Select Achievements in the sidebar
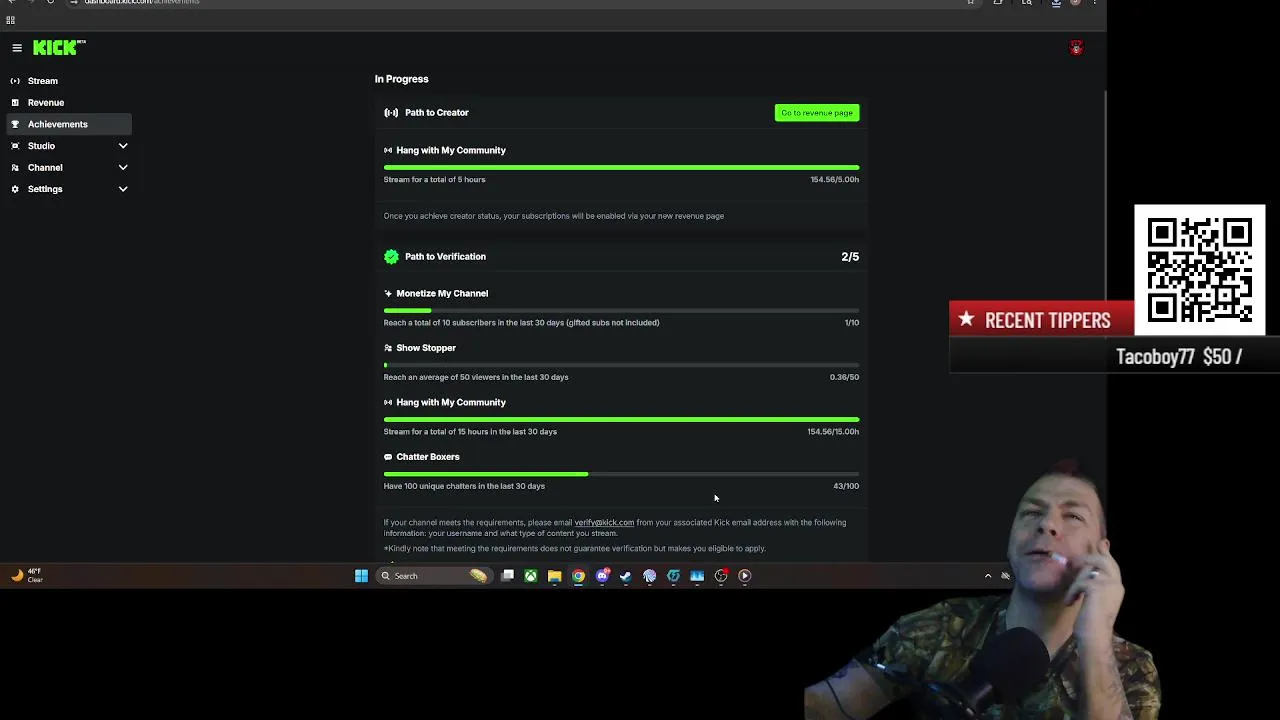The width and height of the screenshot is (1280, 720). click(x=68, y=124)
